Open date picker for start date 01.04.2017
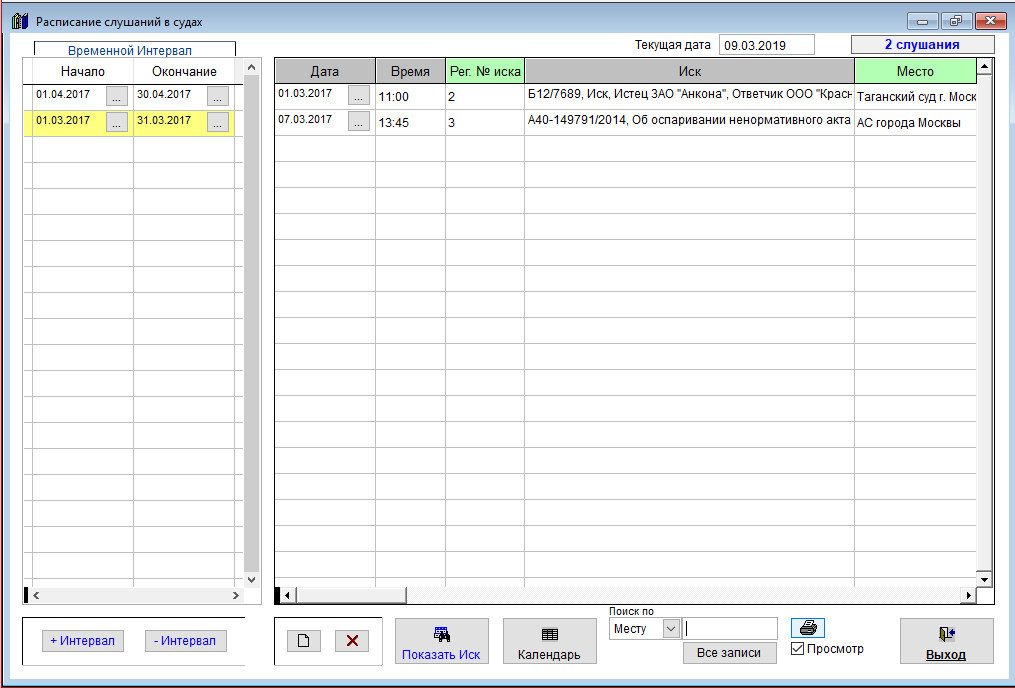The height and width of the screenshot is (688, 1015). (117, 96)
